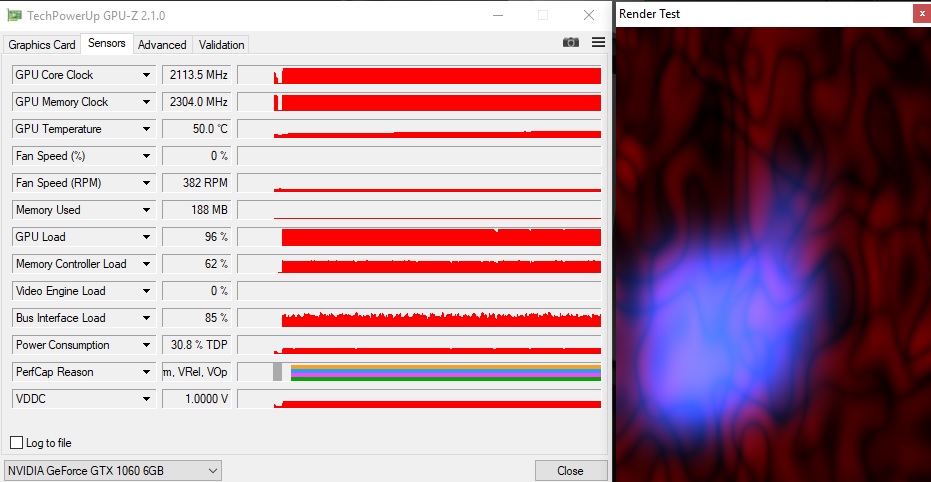Open the Advanced tab

pyautogui.click(x=162, y=45)
